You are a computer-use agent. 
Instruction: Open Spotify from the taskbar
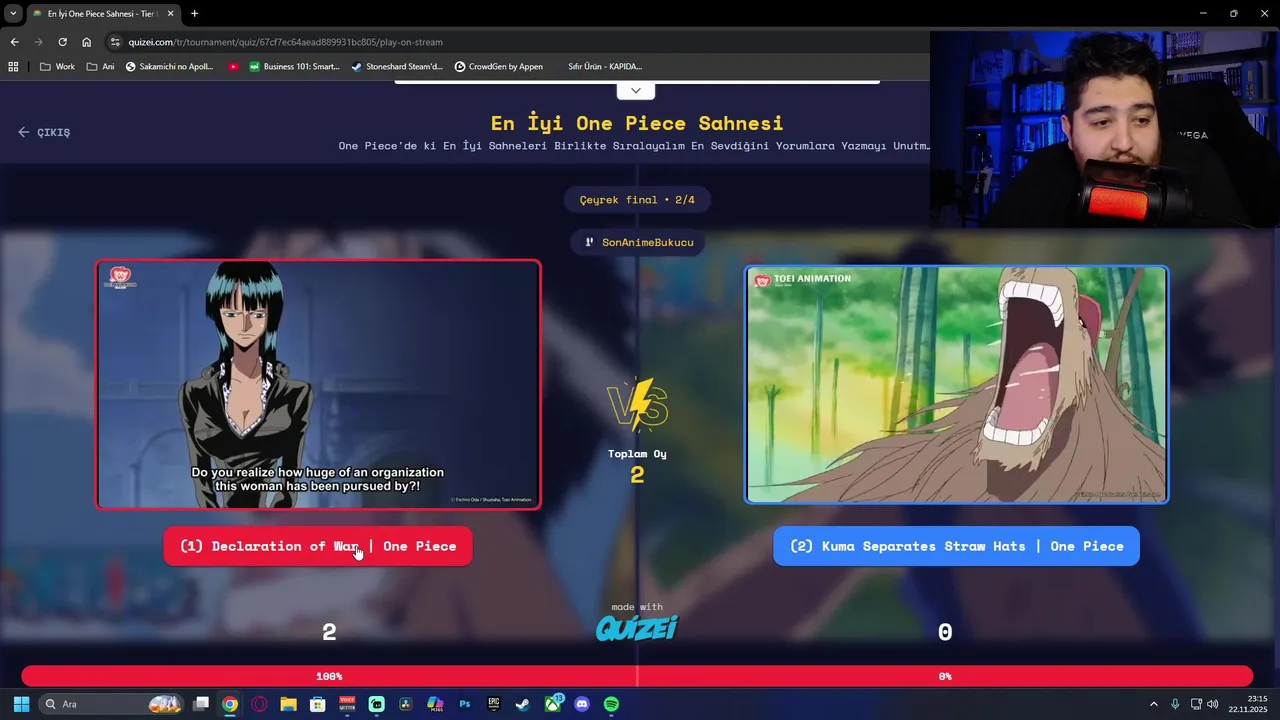(x=611, y=704)
